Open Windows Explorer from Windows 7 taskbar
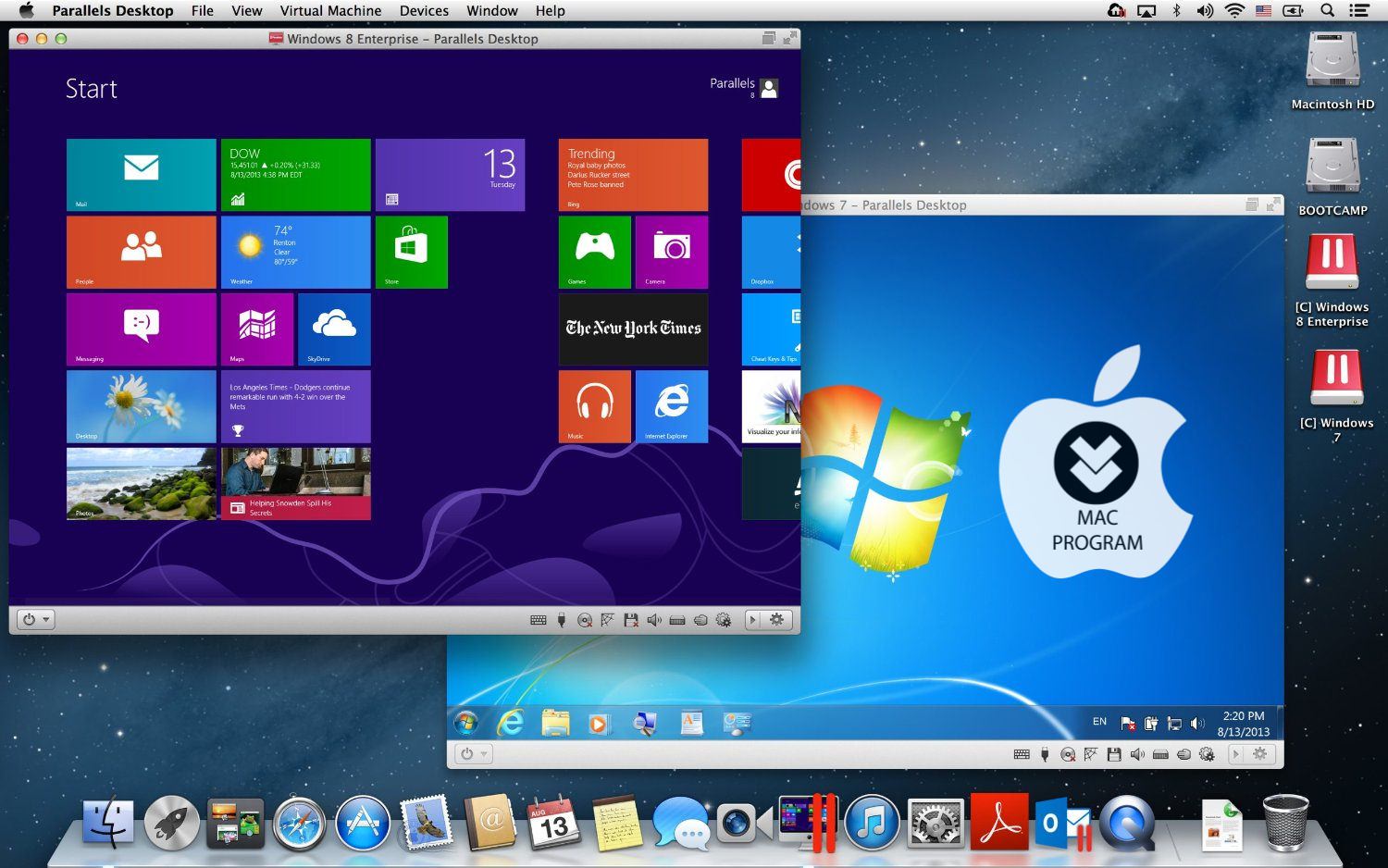This screenshot has height=868, width=1388. click(555, 723)
